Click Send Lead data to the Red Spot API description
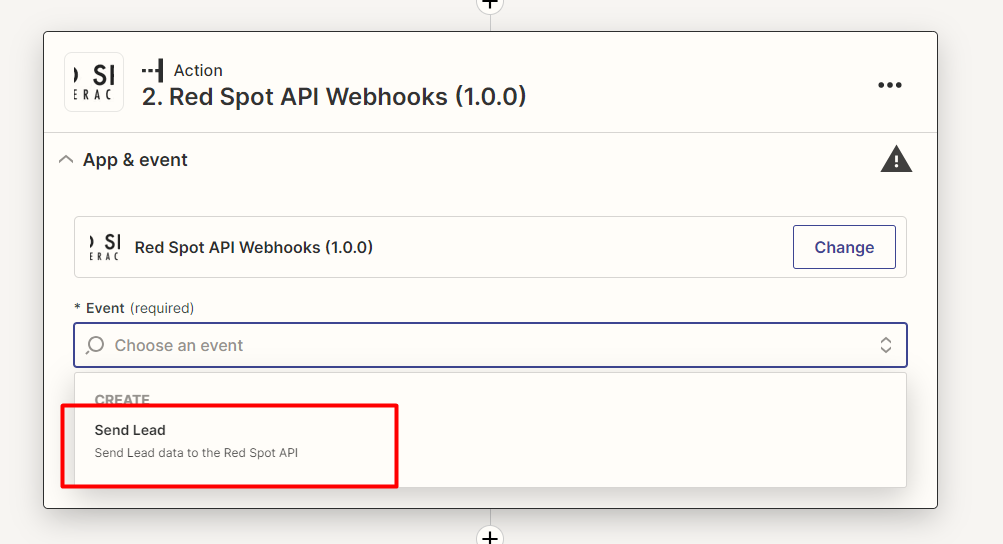Screen dimensions: 1003x544 pos(196,453)
